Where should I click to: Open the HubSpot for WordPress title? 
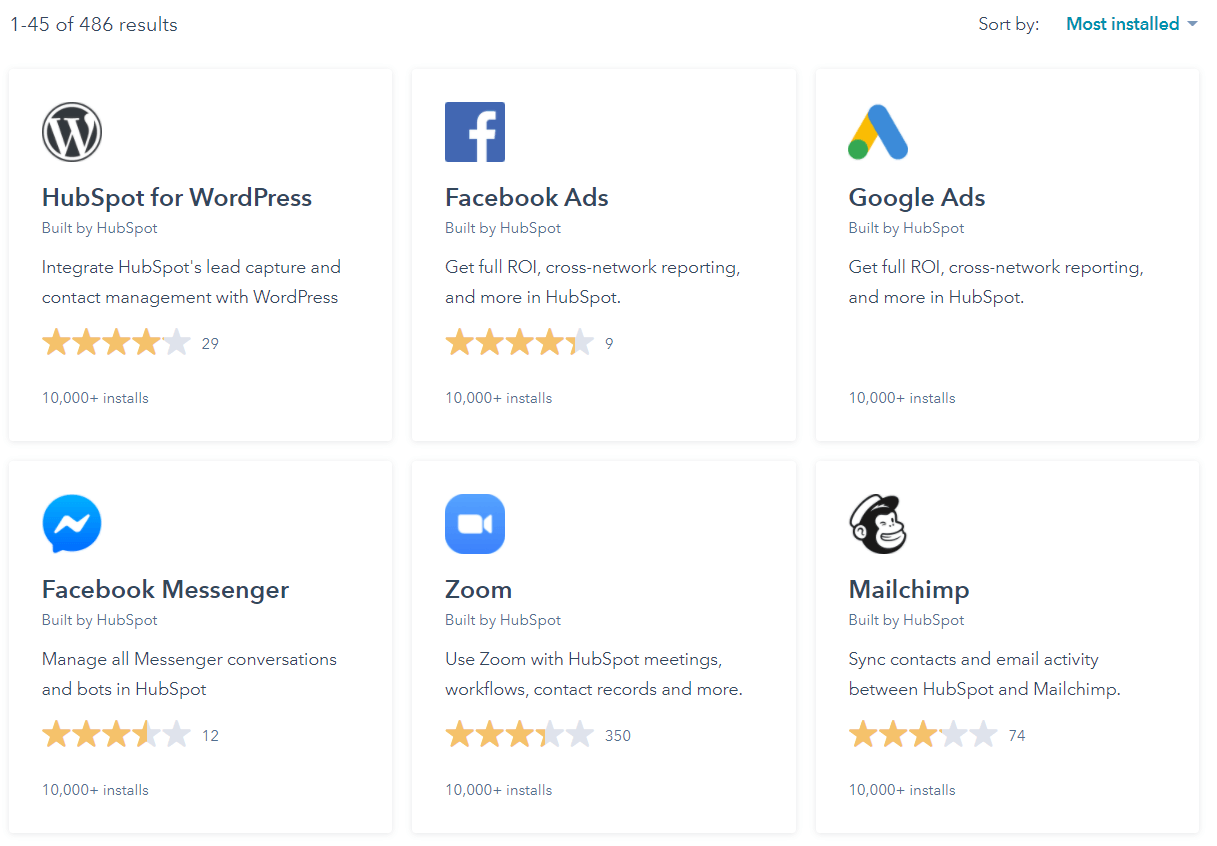pyautogui.click(x=177, y=198)
